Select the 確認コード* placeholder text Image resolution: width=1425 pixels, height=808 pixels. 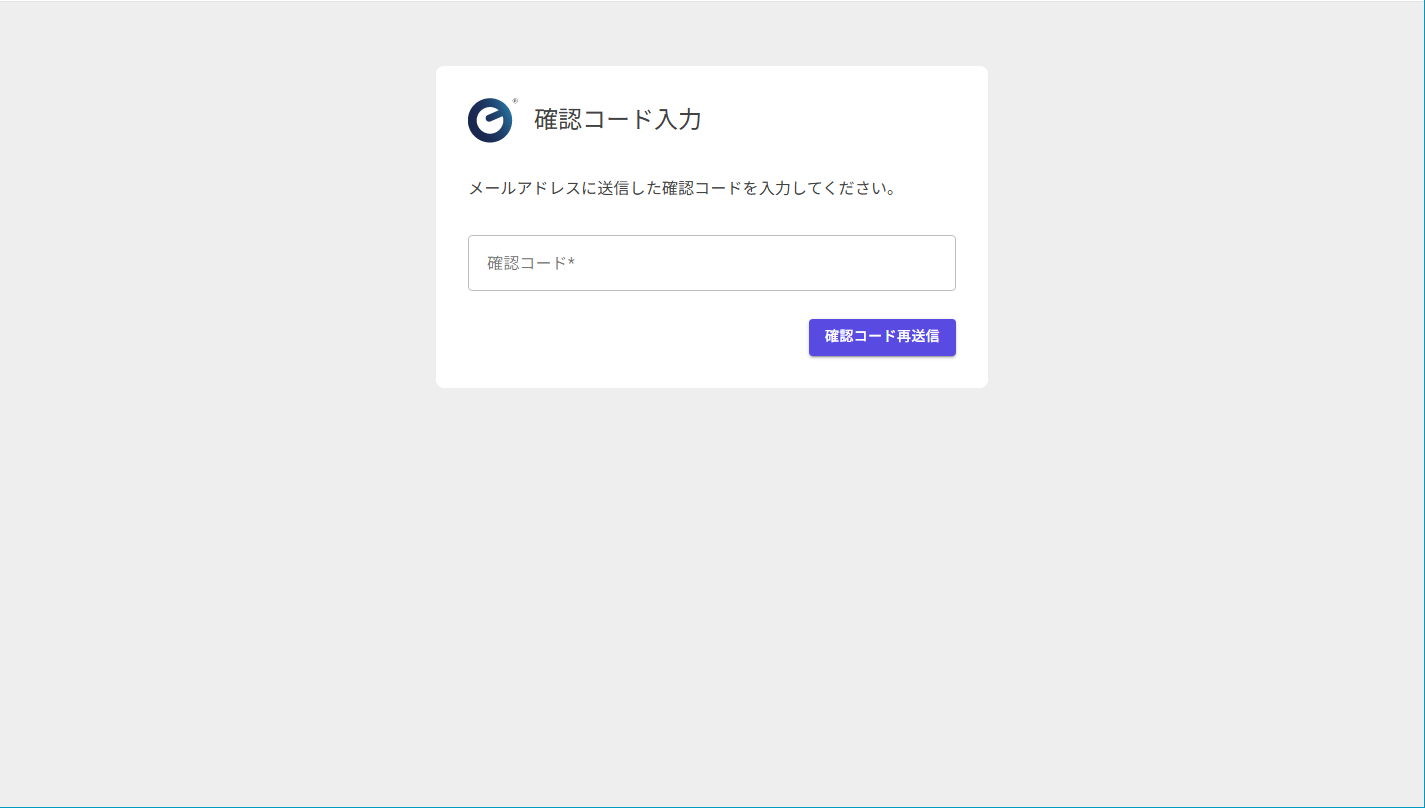pos(524,263)
